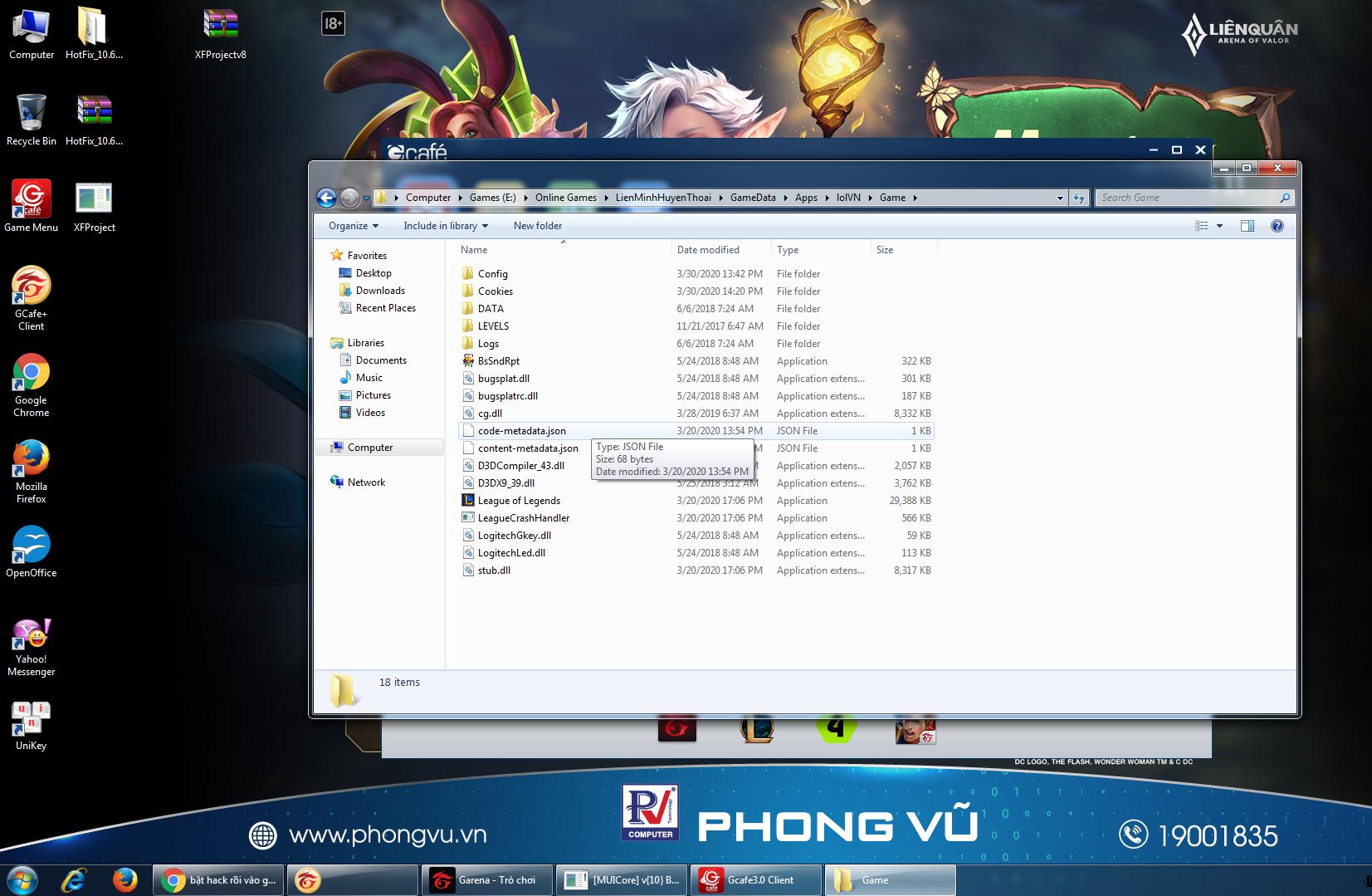Click the search magnifier icon in Explorer
This screenshot has height=896, width=1372.
tap(1285, 198)
